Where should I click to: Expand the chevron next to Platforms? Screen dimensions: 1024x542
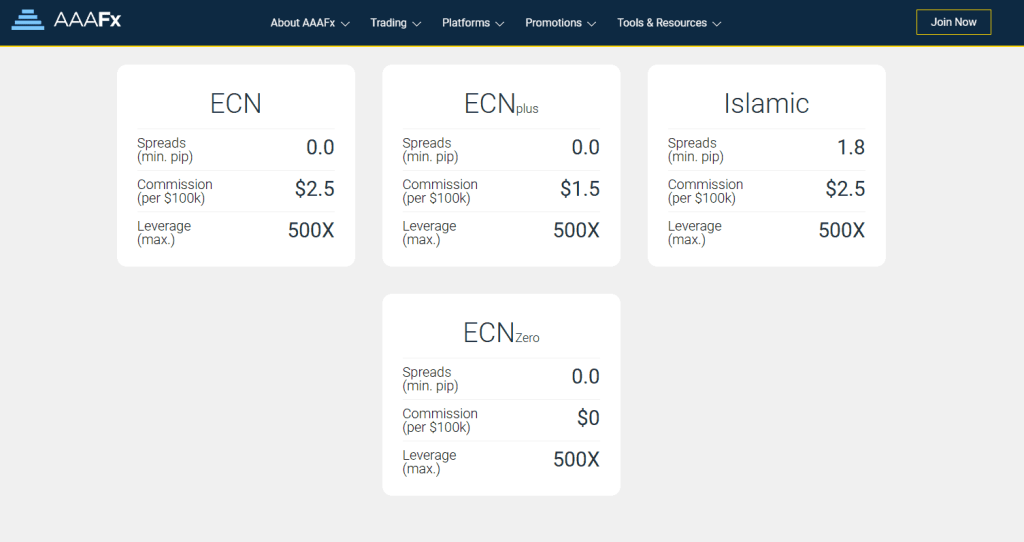click(500, 24)
